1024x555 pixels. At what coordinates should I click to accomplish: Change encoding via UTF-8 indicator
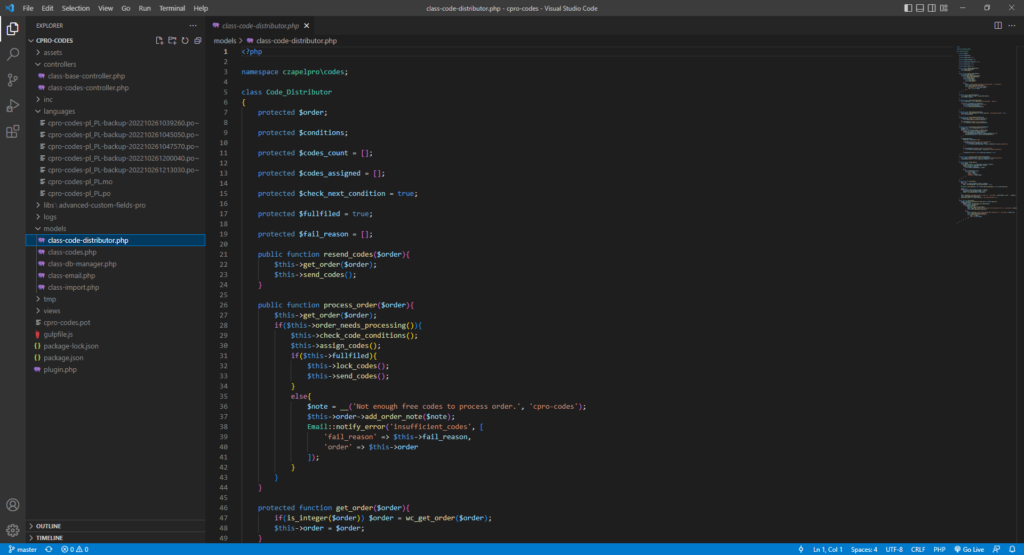tap(894, 549)
